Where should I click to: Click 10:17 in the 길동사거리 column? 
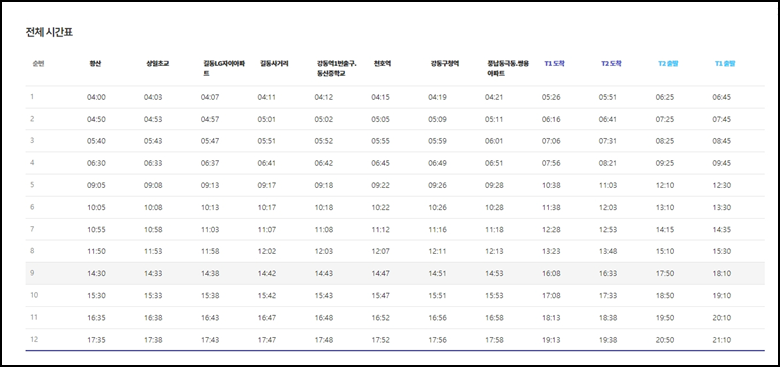click(267, 207)
